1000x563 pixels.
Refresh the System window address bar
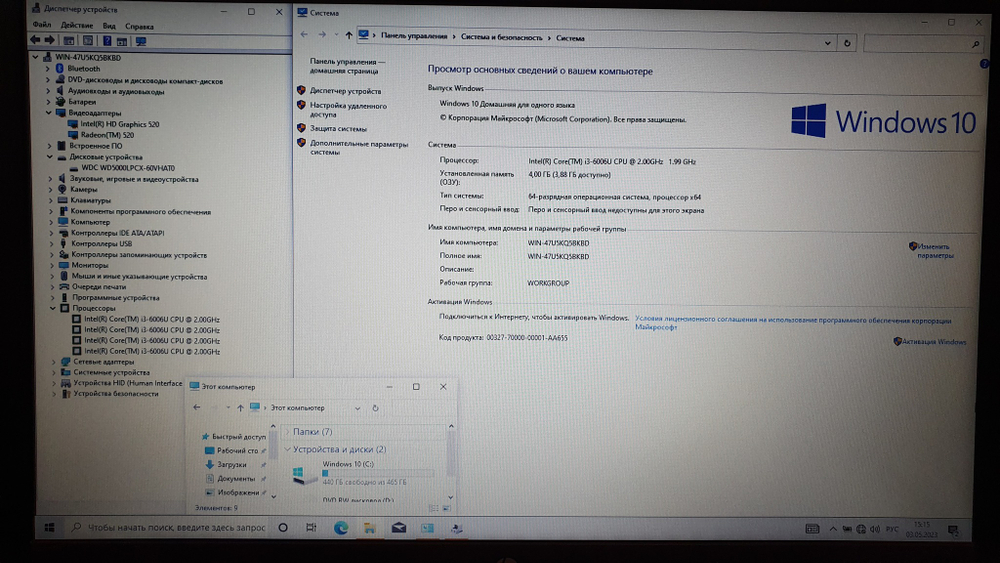click(847, 43)
